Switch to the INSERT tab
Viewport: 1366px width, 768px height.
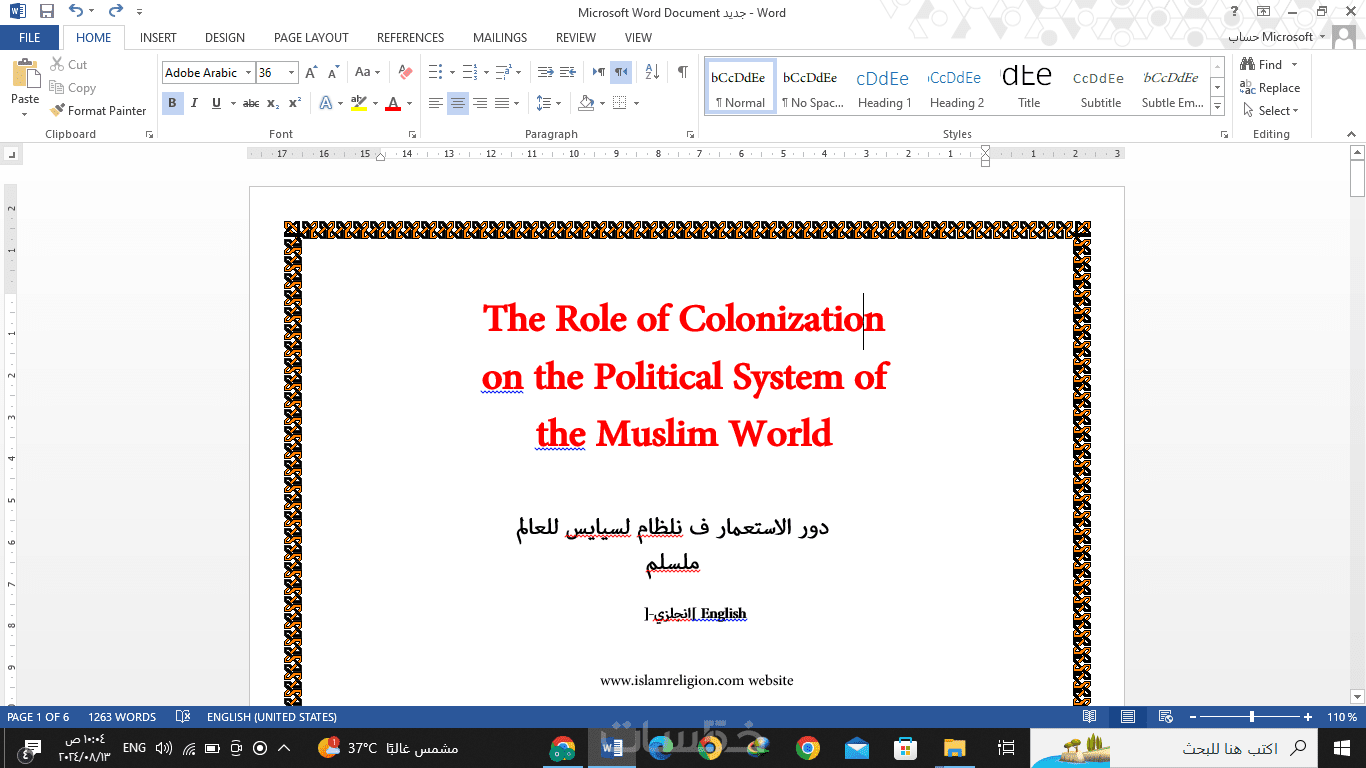point(158,37)
